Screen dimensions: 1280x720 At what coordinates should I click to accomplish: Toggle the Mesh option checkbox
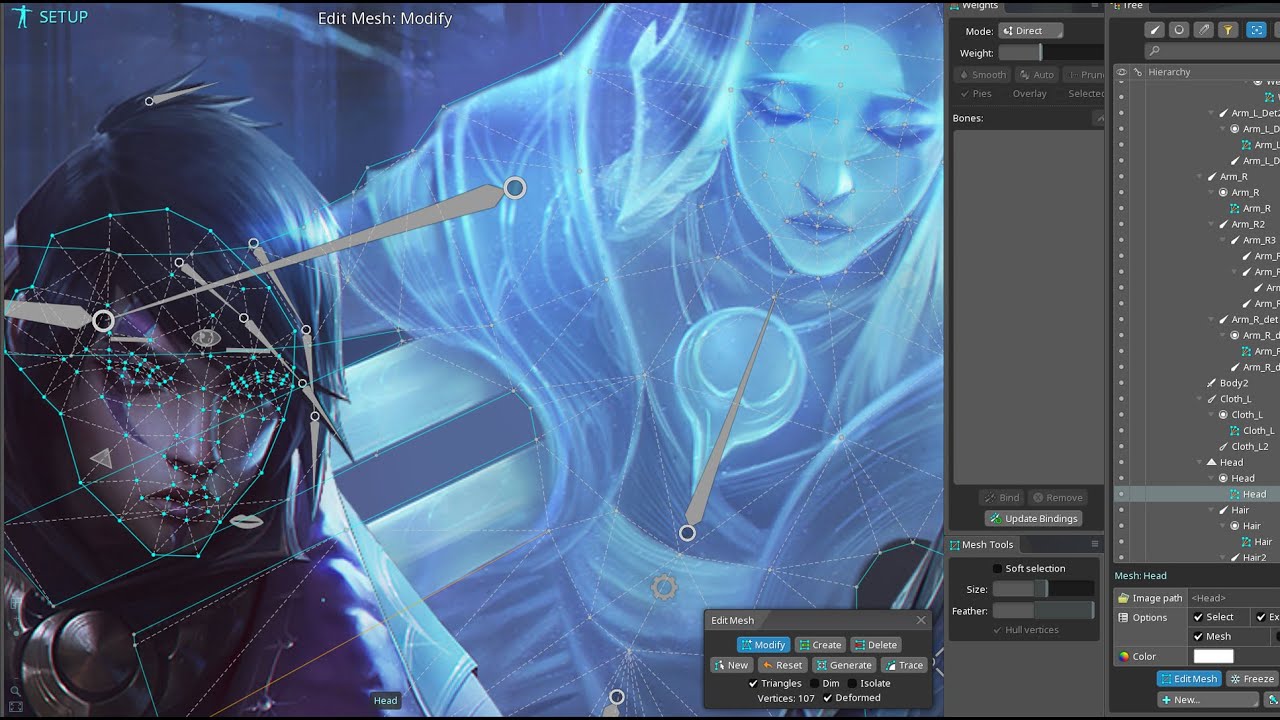tap(1198, 636)
